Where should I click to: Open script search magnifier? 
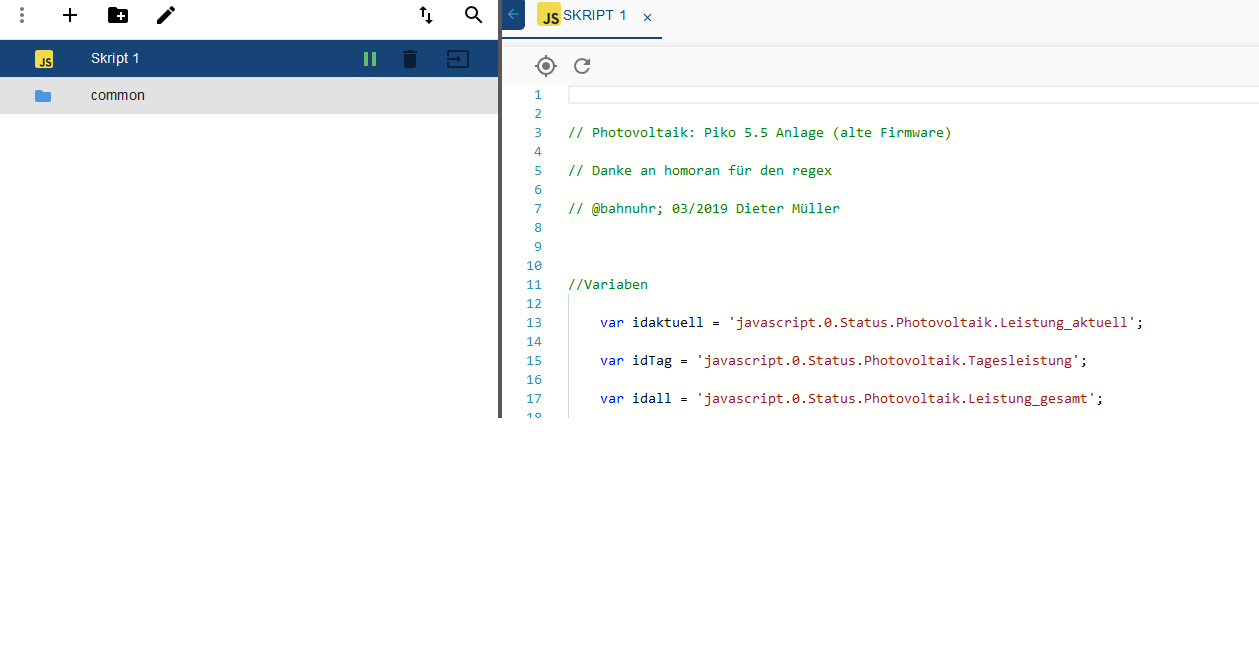pyautogui.click(x=474, y=15)
